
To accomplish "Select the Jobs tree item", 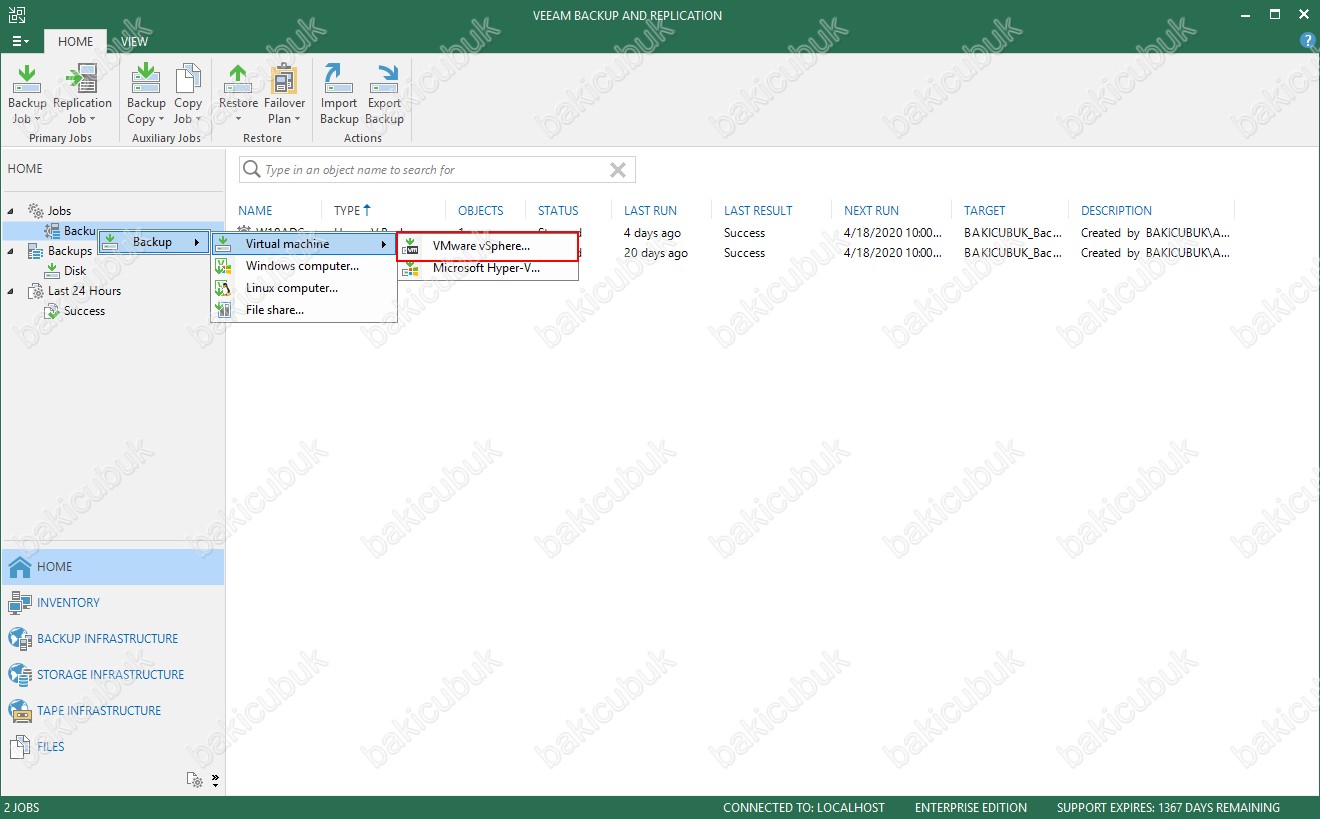I will [49, 211].
